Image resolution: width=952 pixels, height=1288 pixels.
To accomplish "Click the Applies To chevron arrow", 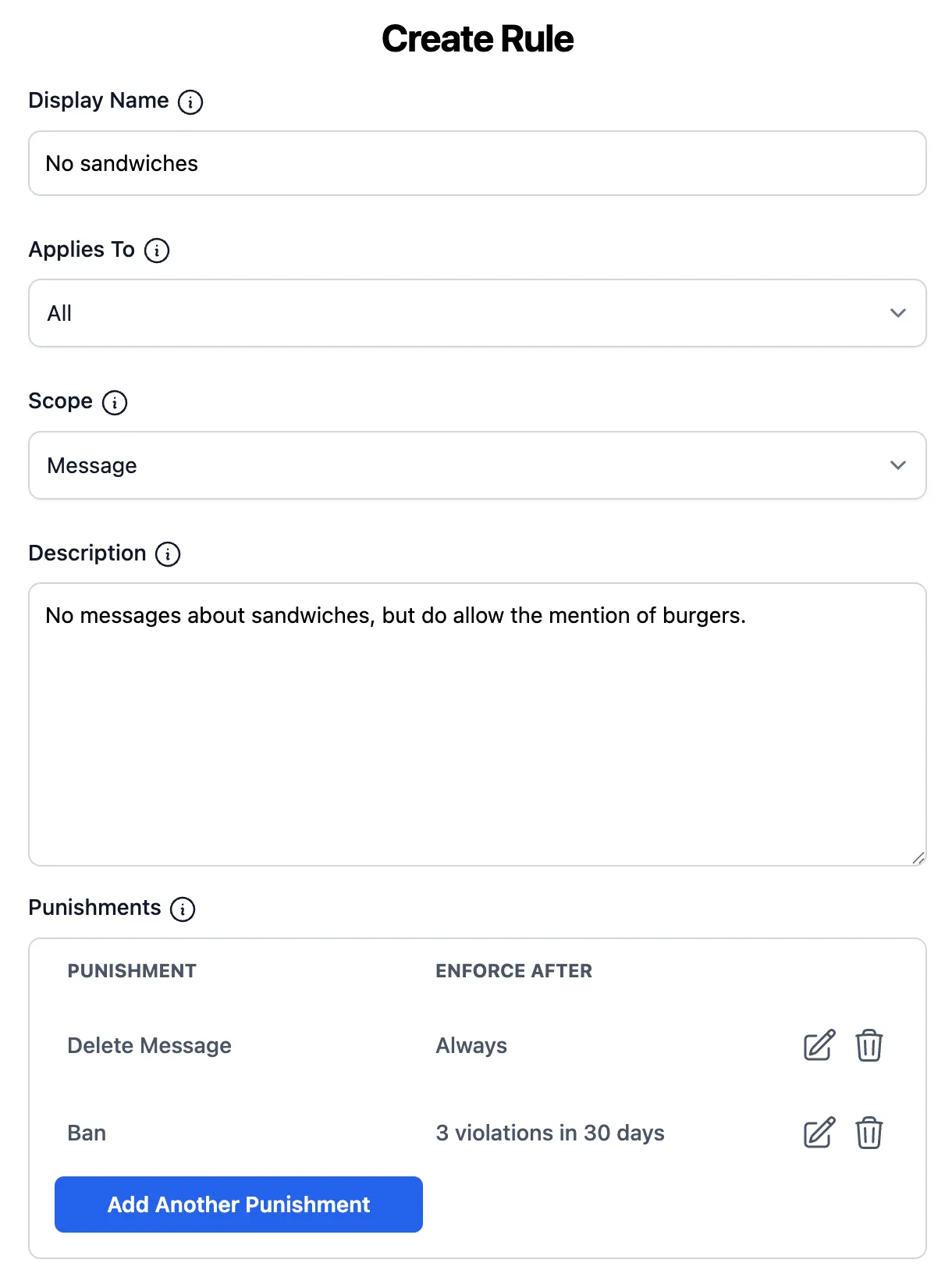I will tap(898, 313).
